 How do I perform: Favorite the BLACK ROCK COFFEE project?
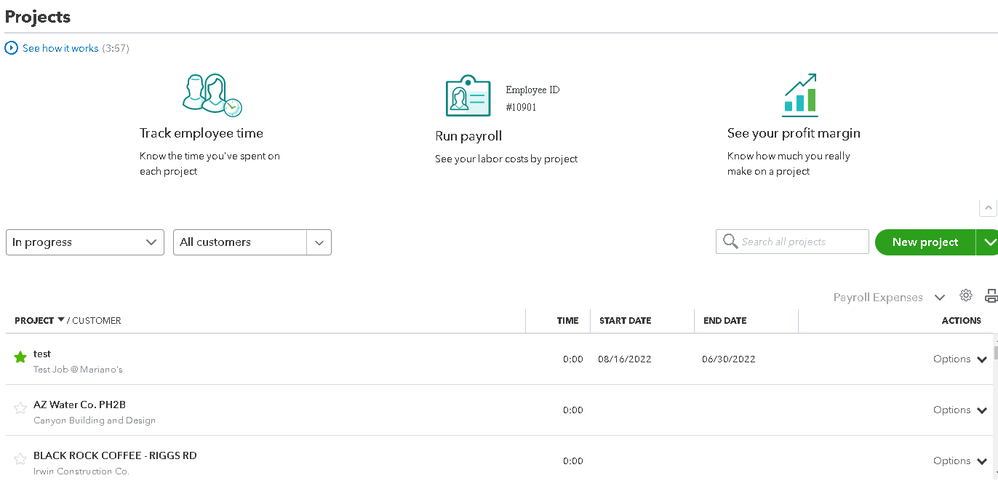(x=20, y=459)
